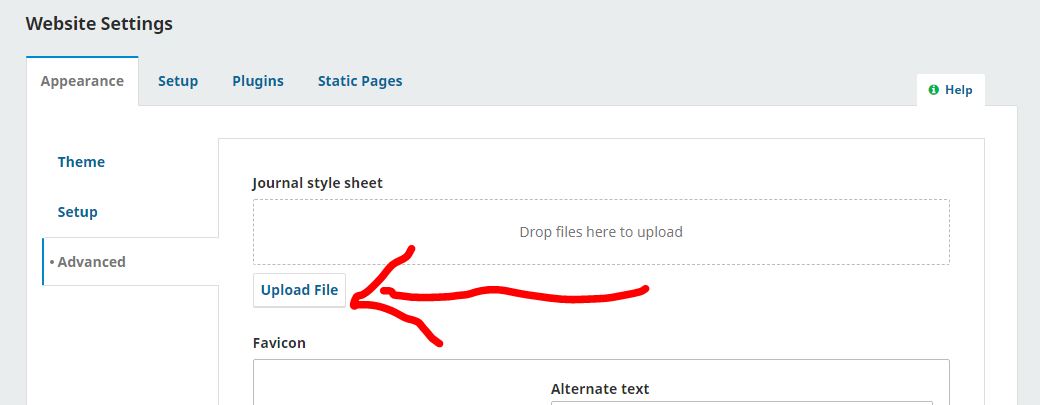Image resolution: width=1040 pixels, height=405 pixels.
Task: Open the Help panel button
Action: pos(951,90)
